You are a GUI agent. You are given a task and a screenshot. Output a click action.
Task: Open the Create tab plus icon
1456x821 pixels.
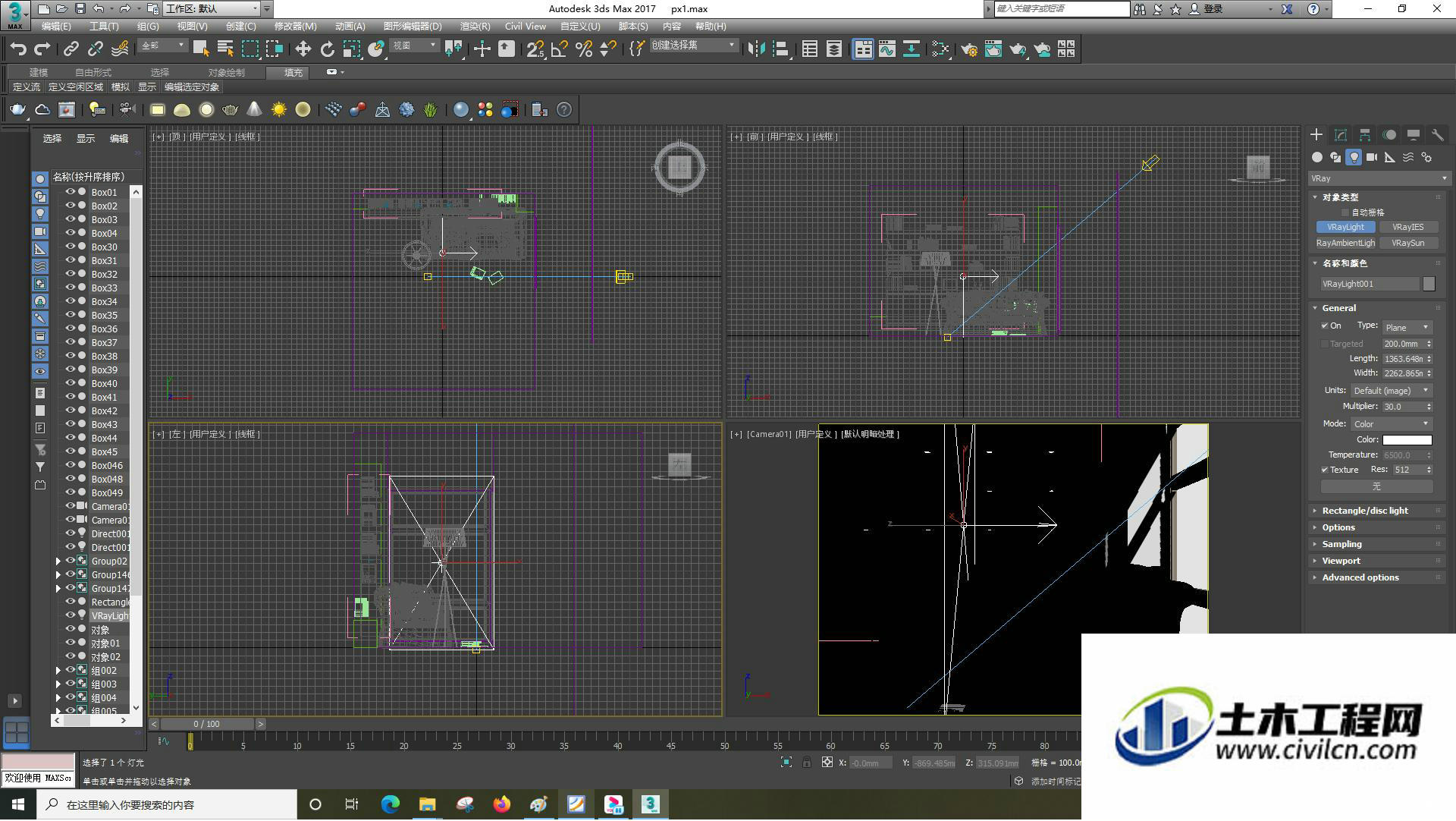pyautogui.click(x=1316, y=134)
